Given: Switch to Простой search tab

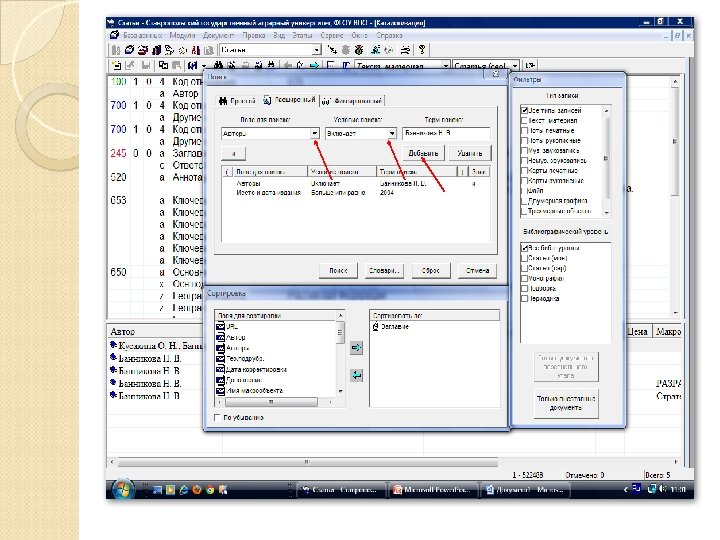Looking at the screenshot, I should (x=237, y=101).
